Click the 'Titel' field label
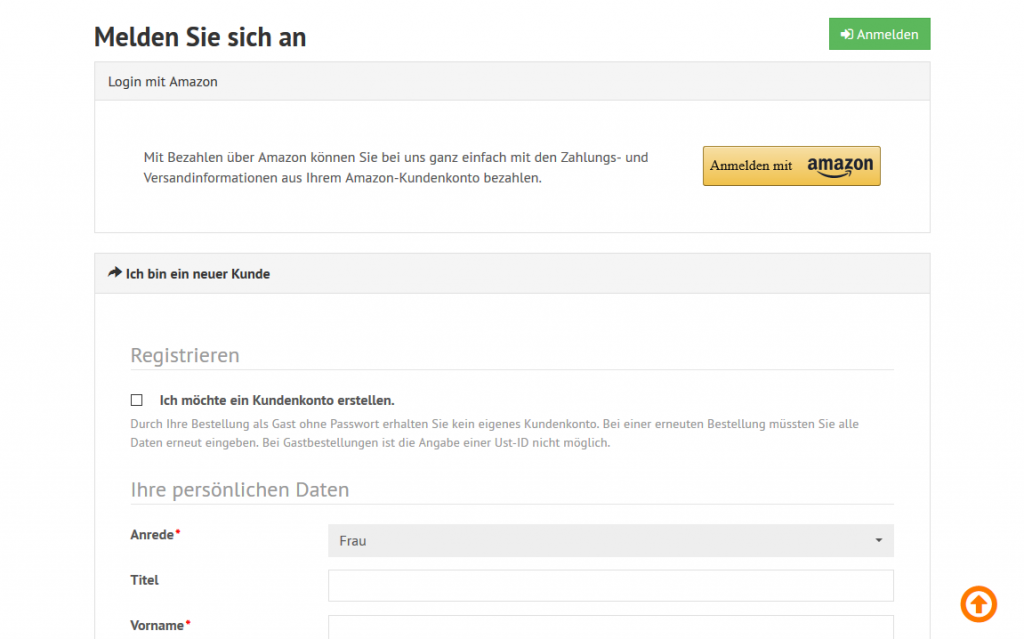 [145, 580]
